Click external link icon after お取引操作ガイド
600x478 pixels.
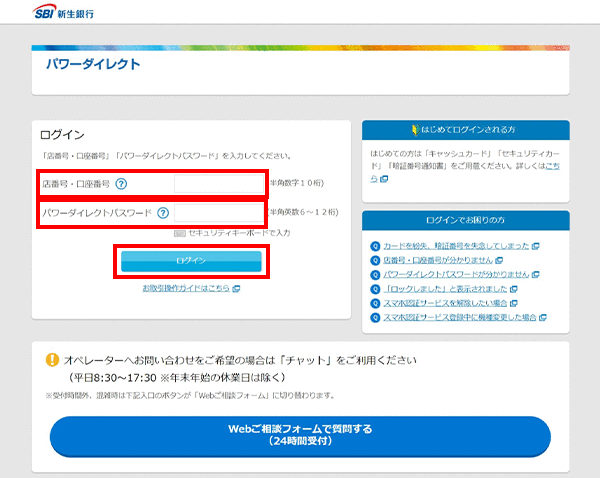236,289
